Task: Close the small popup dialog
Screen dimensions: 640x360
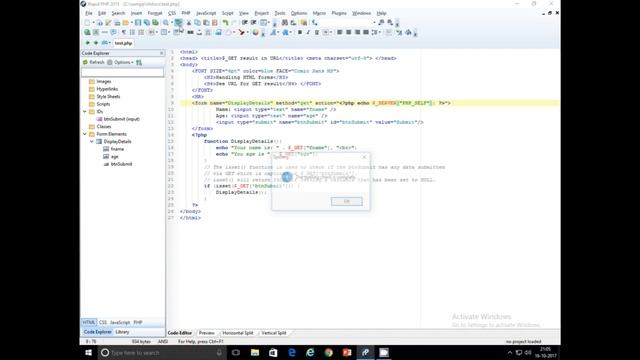Action: (x=364, y=157)
